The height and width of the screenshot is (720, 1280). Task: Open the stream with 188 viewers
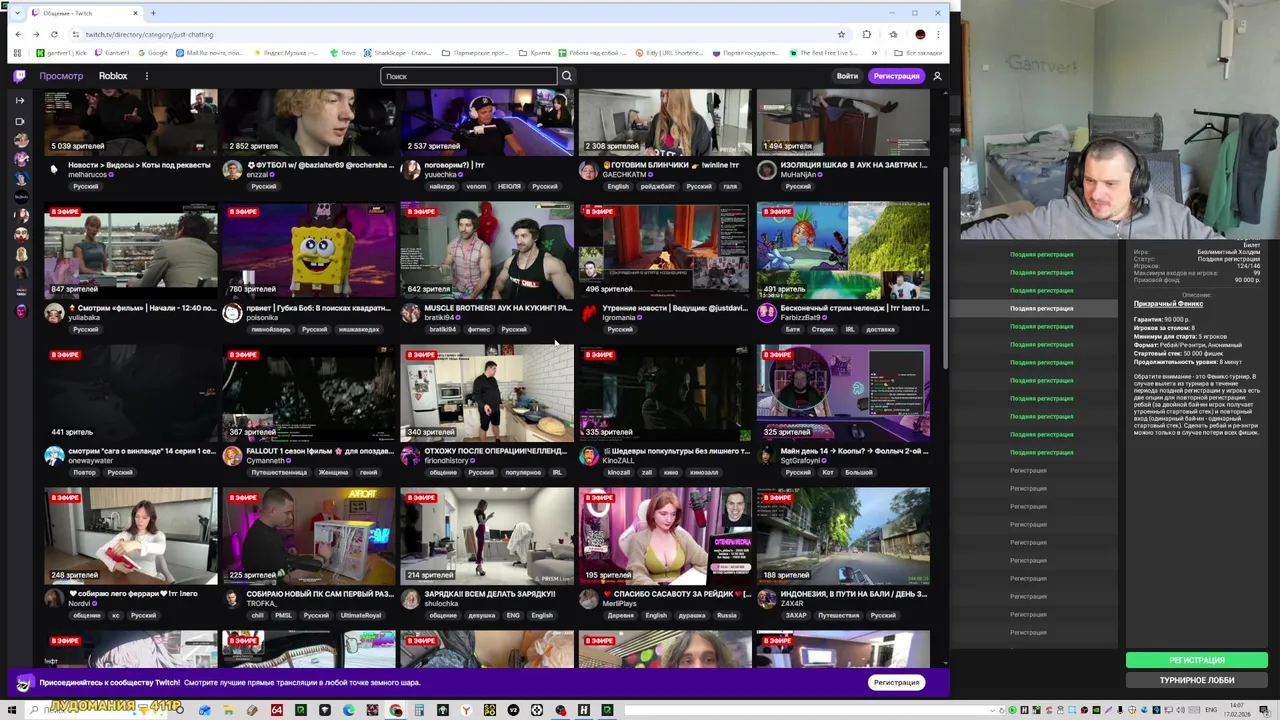[x=843, y=536]
